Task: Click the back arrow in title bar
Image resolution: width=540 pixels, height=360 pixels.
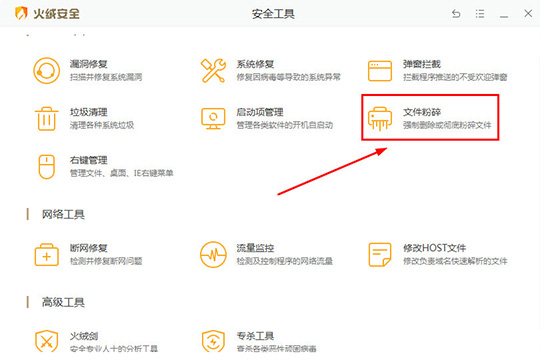Action: pyautogui.click(x=456, y=14)
